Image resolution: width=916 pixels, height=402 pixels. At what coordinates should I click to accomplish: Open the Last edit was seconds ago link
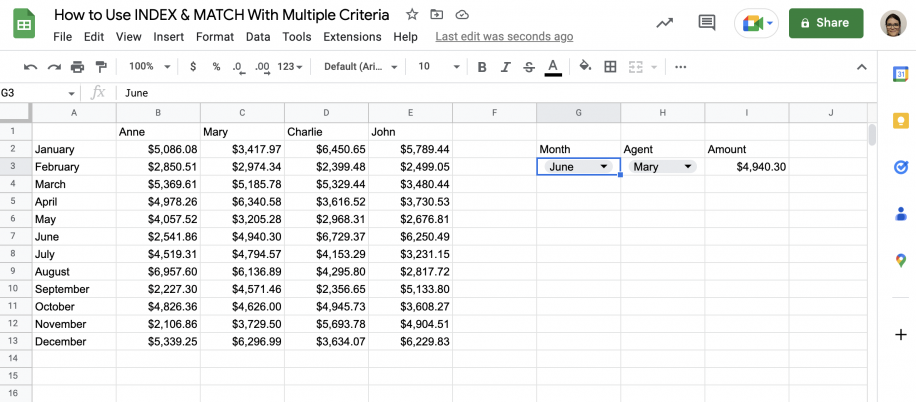pyautogui.click(x=504, y=37)
